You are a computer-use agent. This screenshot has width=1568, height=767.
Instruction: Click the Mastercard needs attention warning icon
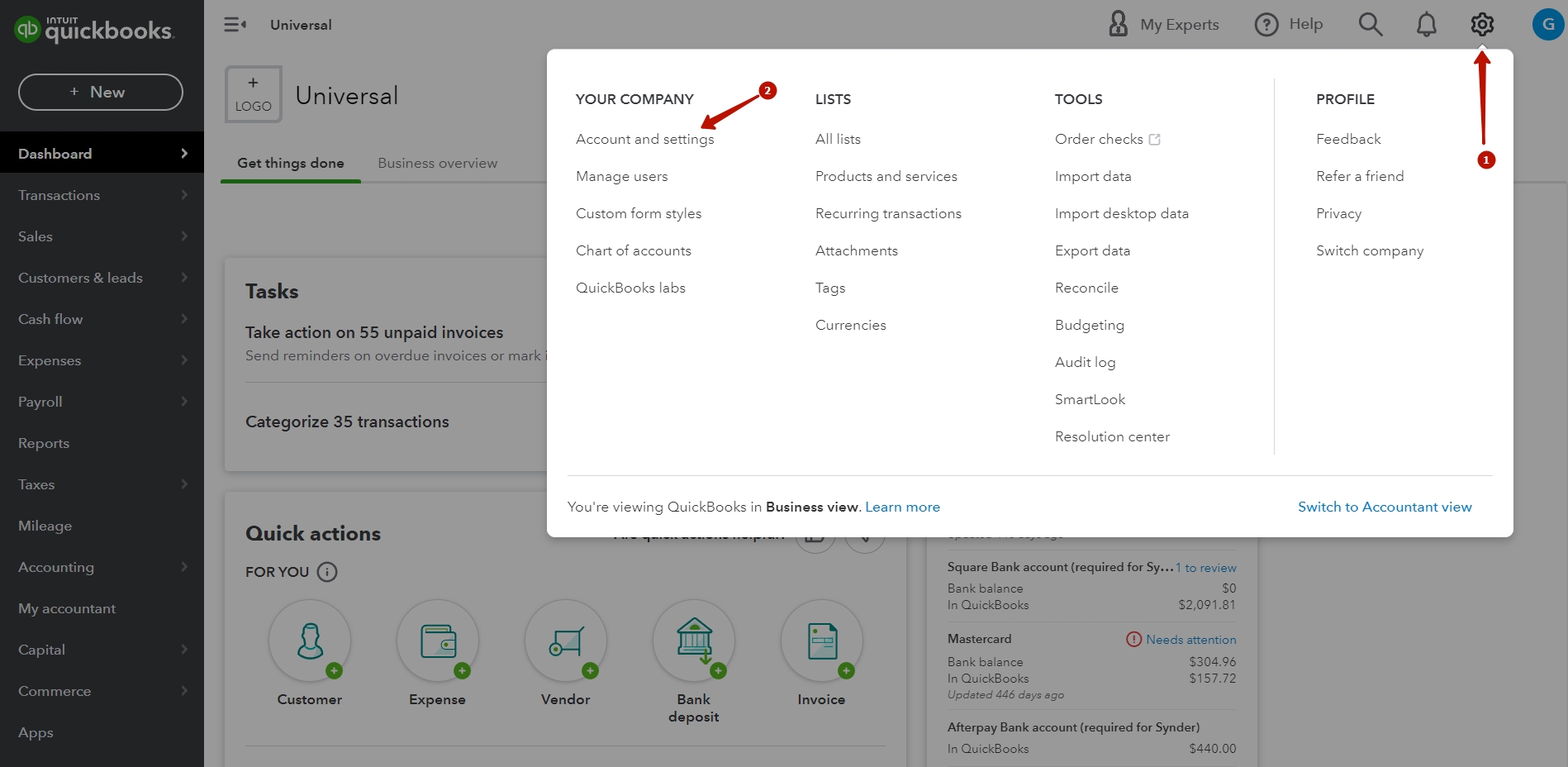pyautogui.click(x=1133, y=640)
